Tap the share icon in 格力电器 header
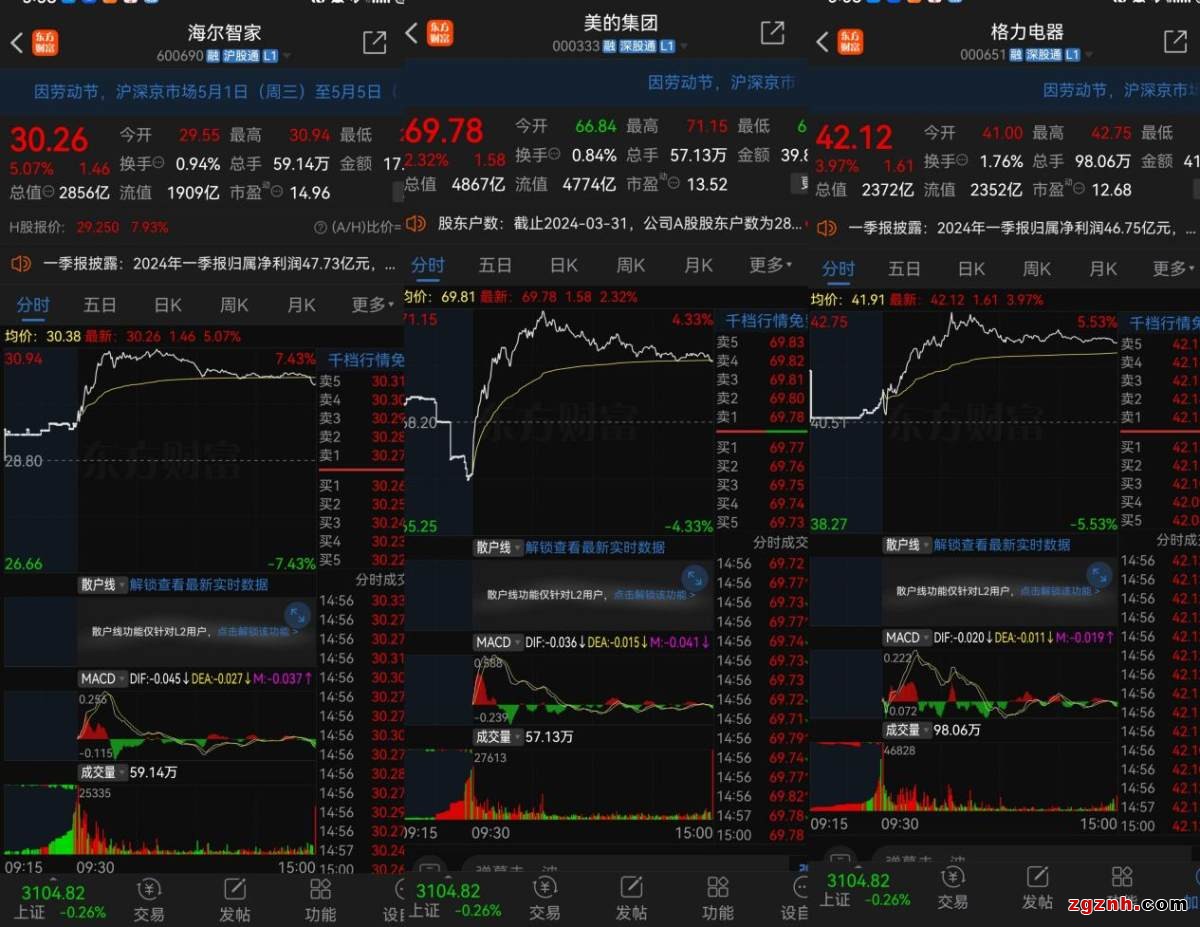 (1175, 41)
